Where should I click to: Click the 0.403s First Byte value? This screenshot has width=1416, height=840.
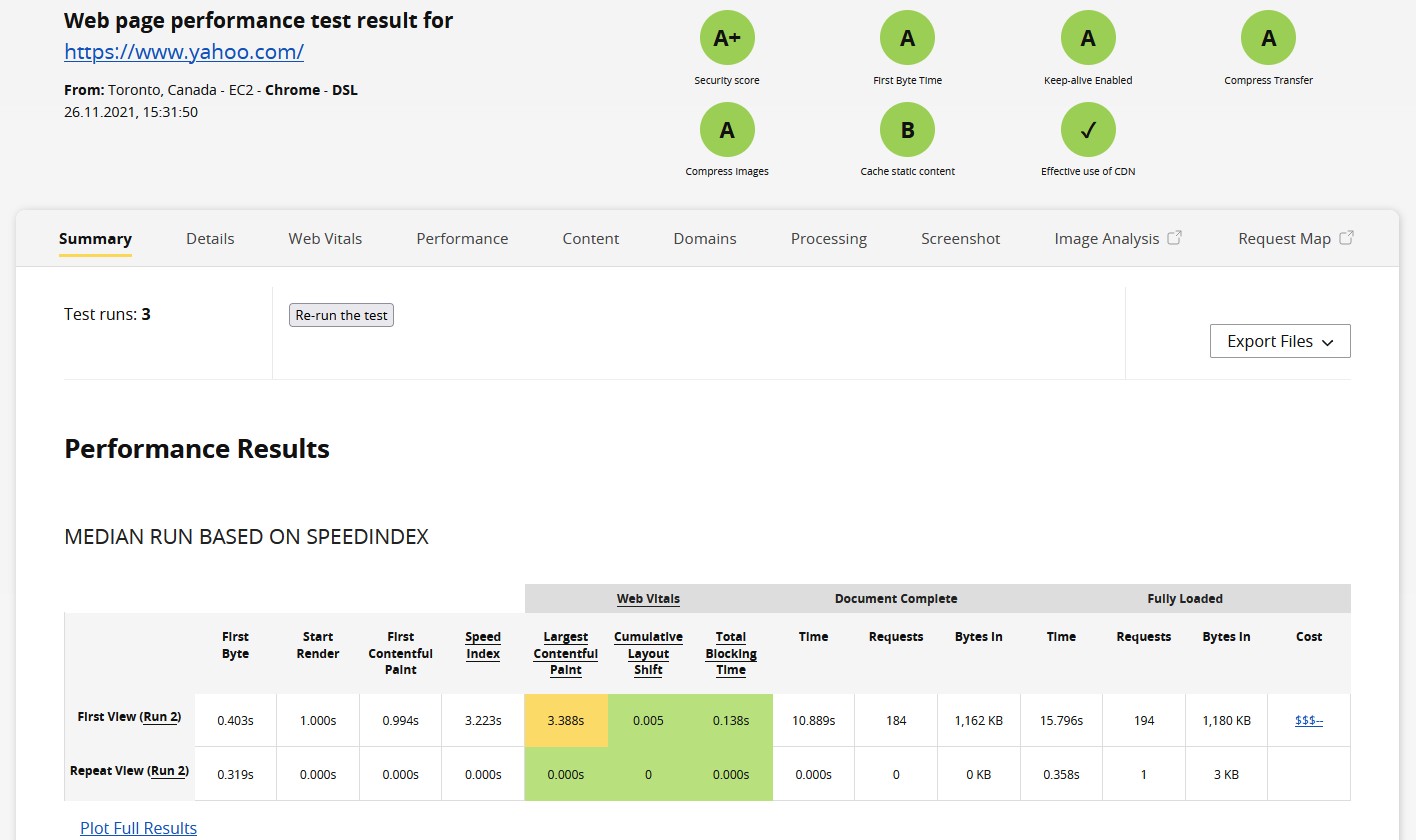click(235, 720)
